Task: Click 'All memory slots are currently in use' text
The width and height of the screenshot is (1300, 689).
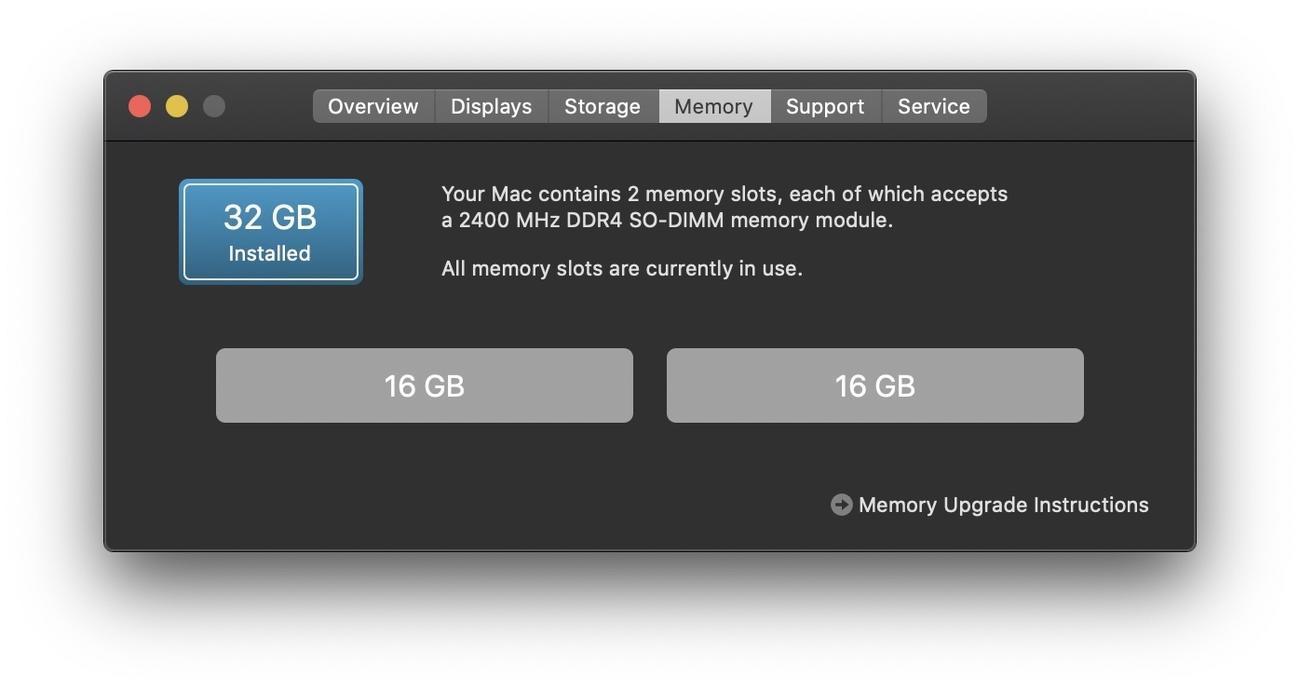Action: coord(622,268)
